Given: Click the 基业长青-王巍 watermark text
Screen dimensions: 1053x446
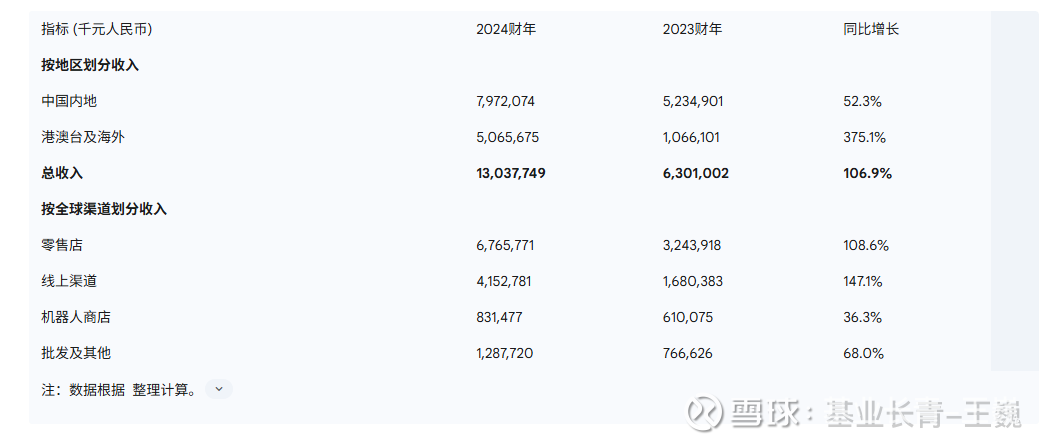Looking at the screenshot, I should pos(932,413).
